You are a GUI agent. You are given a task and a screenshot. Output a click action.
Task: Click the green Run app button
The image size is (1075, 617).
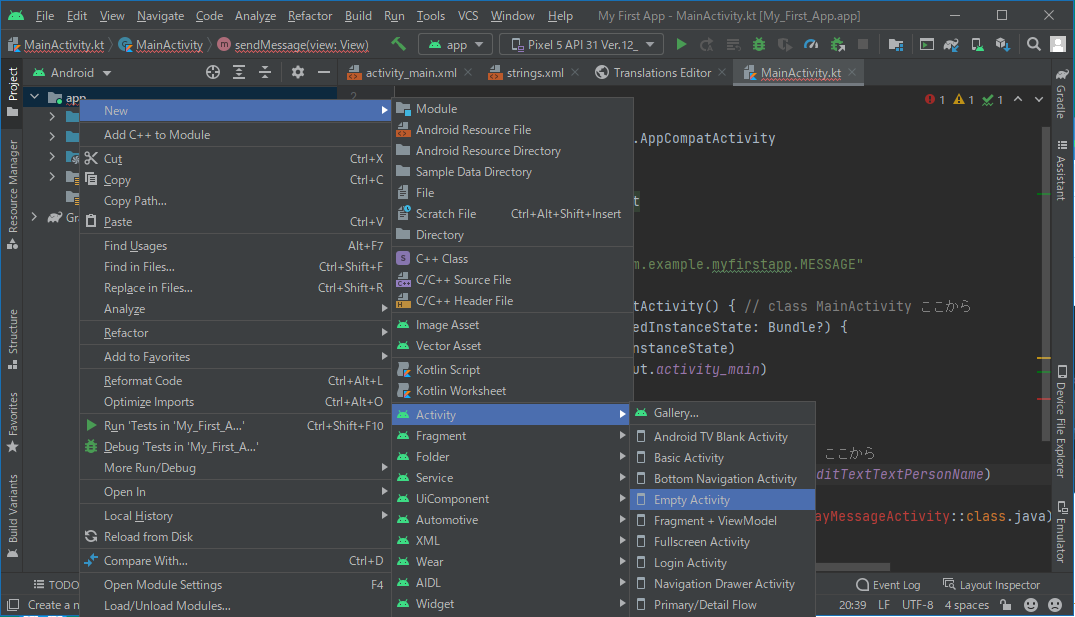click(681, 45)
